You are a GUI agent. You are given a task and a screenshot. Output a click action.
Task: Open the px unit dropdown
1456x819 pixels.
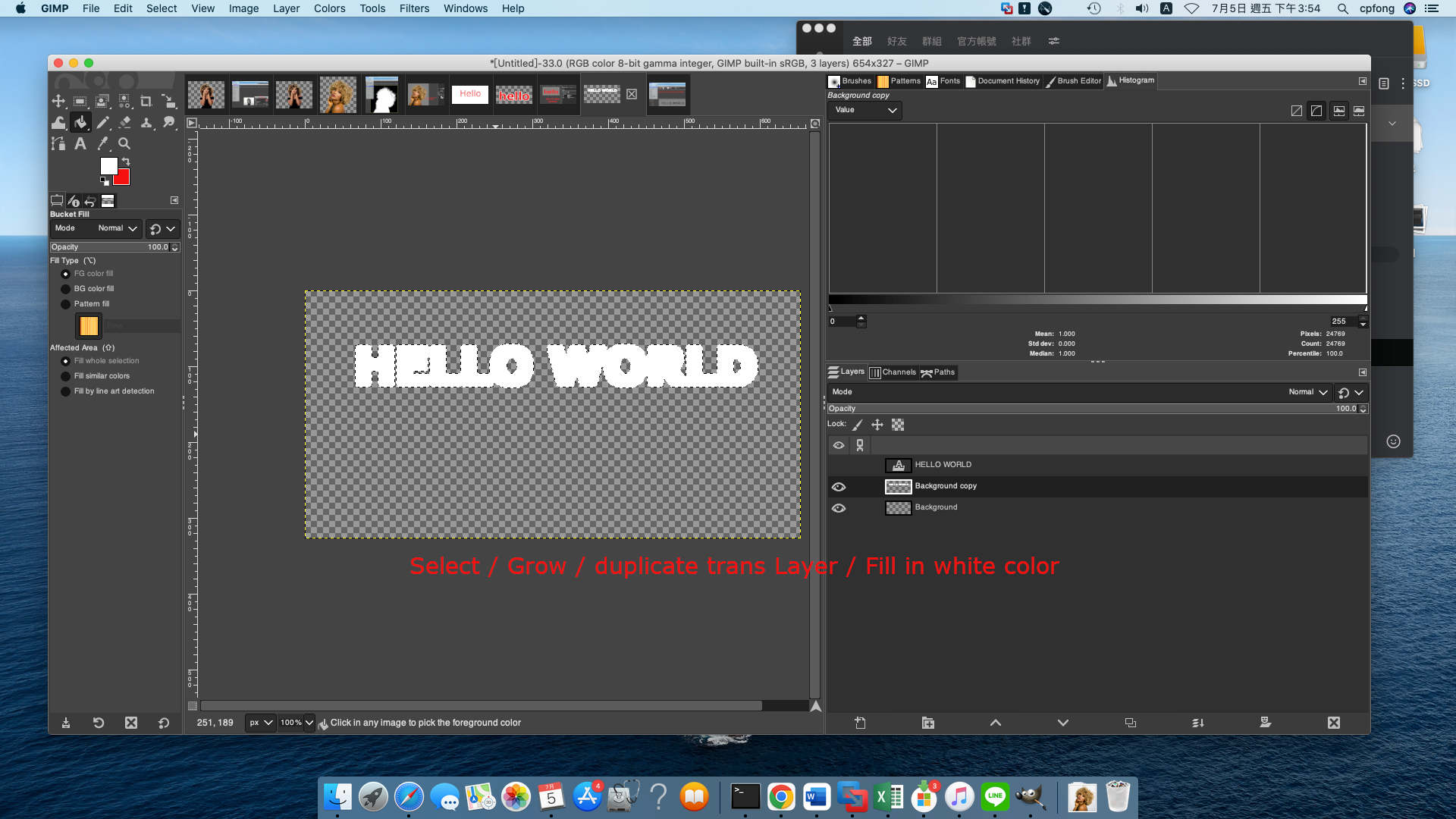click(x=260, y=723)
